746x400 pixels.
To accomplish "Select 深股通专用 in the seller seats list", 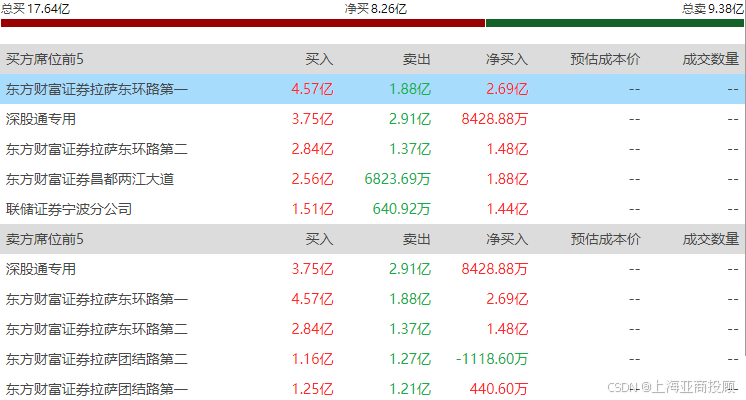I will [x=41, y=269].
